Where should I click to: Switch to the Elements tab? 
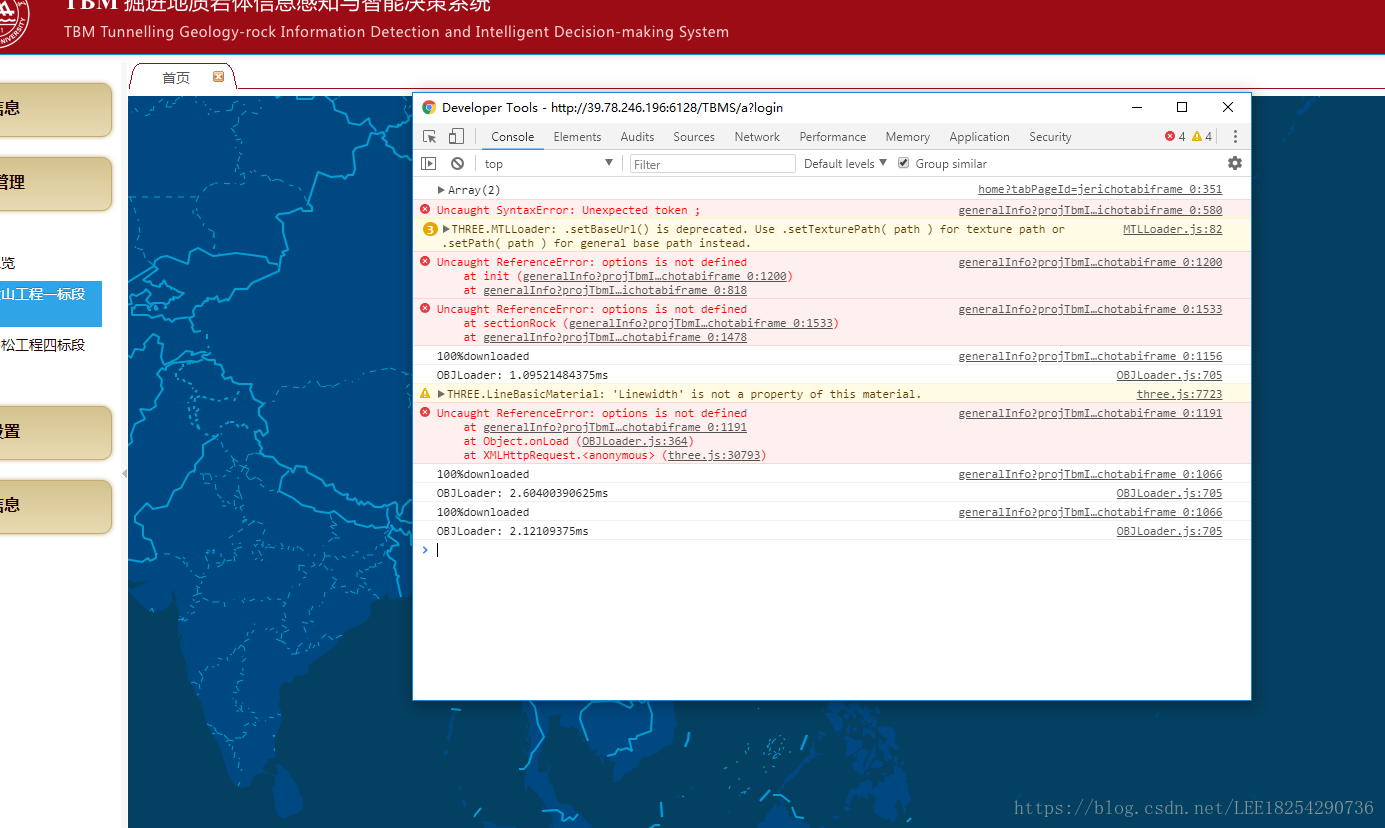click(577, 137)
